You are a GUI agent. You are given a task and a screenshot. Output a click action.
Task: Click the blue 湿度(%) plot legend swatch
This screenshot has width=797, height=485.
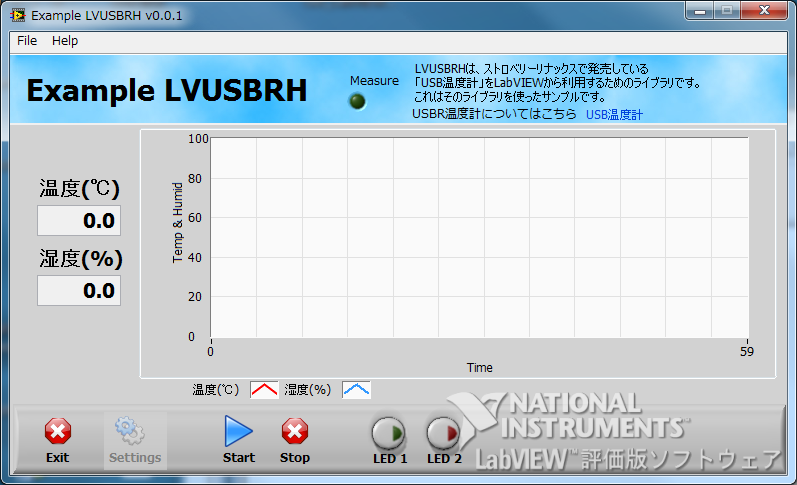(356, 390)
